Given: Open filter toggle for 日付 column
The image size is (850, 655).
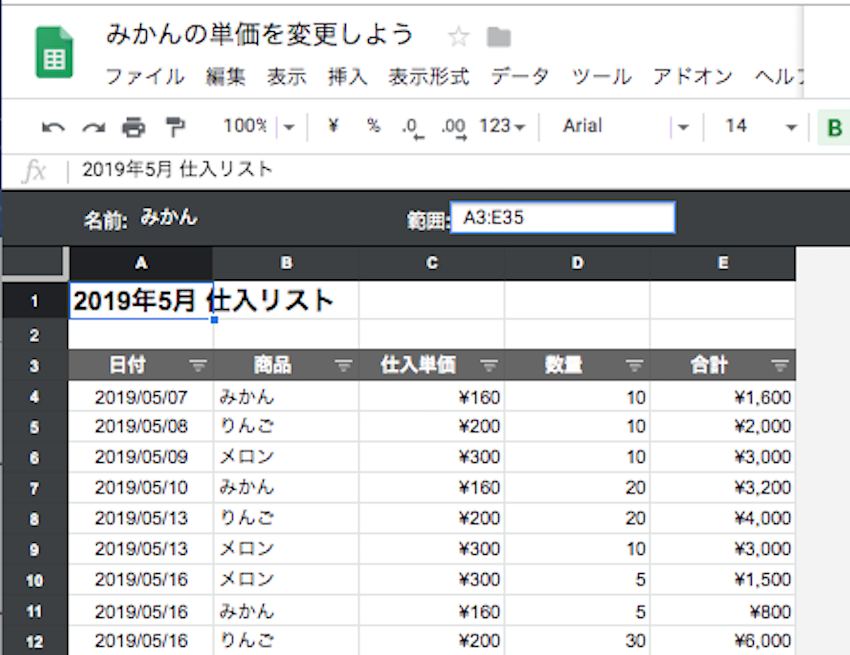Looking at the screenshot, I should tap(198, 366).
